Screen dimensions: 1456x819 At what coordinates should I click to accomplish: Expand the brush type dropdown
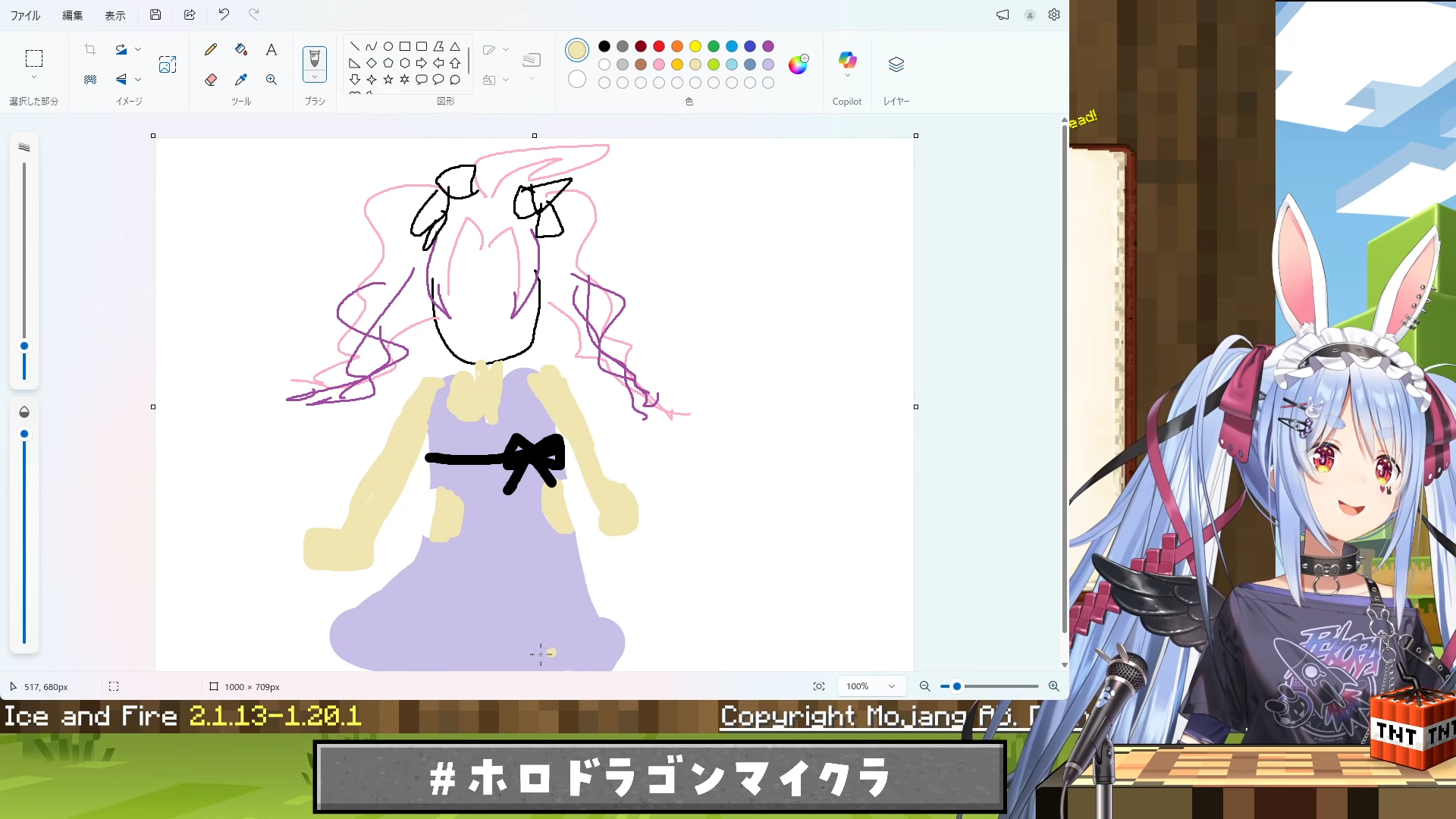pyautogui.click(x=315, y=77)
